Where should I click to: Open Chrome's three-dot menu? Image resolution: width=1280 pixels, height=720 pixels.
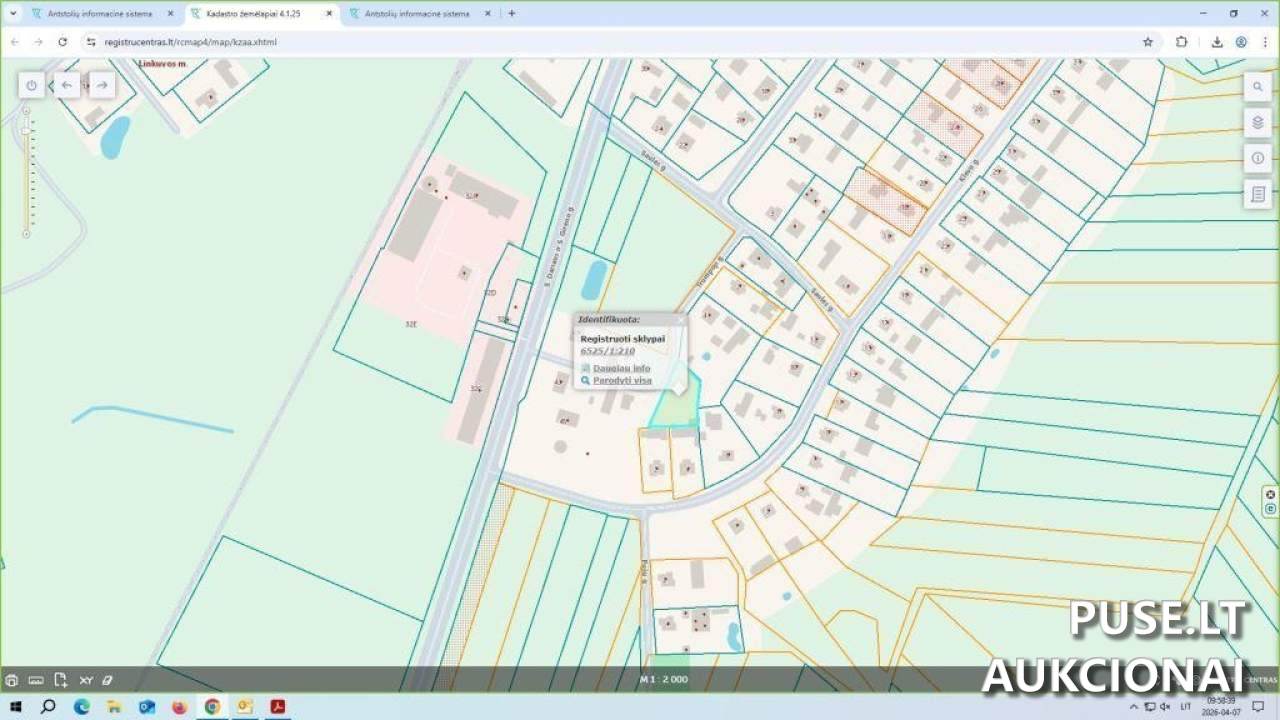pyautogui.click(x=1264, y=42)
